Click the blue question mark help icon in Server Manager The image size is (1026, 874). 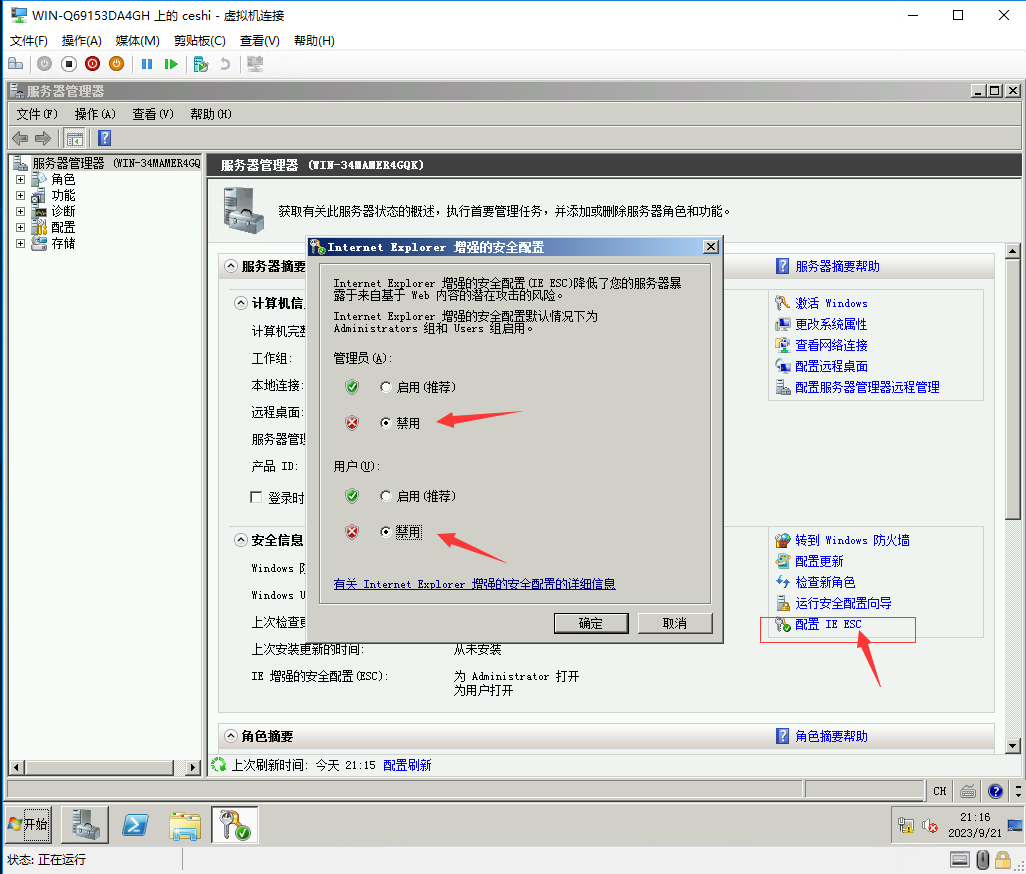104,138
